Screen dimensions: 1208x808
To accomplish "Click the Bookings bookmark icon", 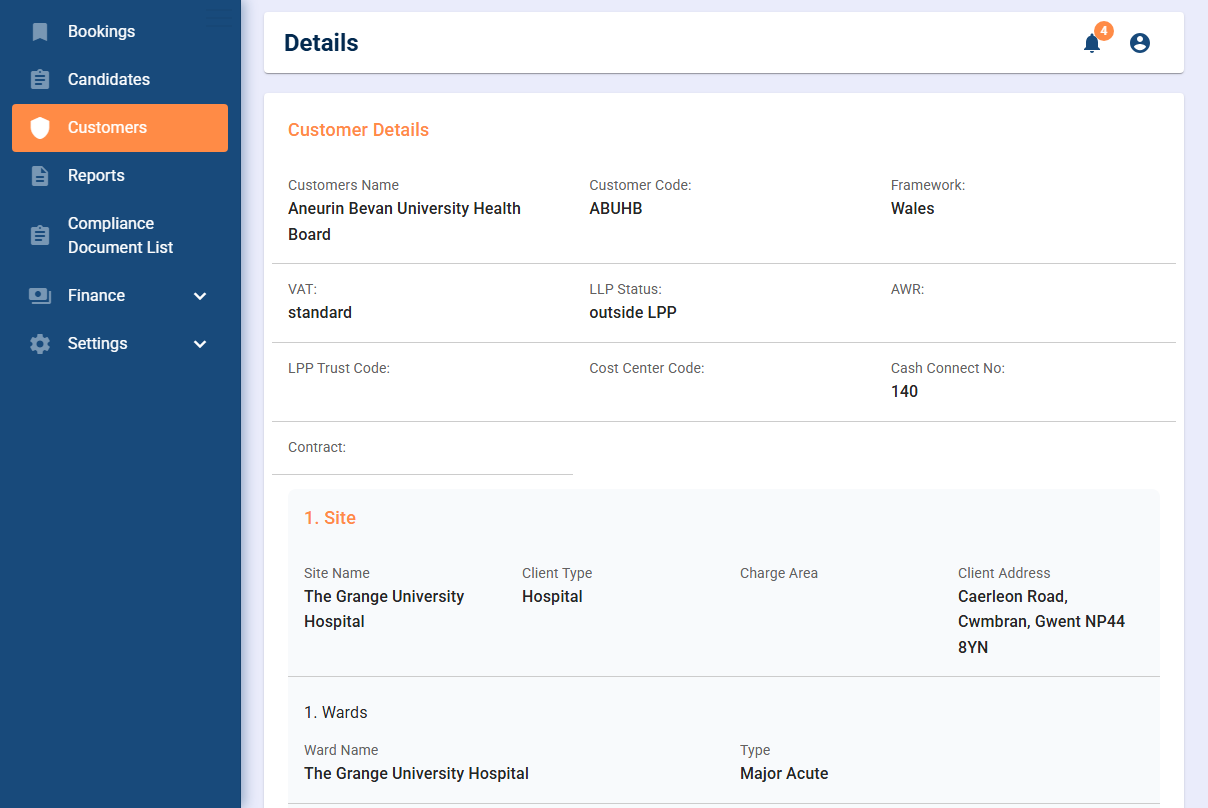I will click(x=40, y=32).
